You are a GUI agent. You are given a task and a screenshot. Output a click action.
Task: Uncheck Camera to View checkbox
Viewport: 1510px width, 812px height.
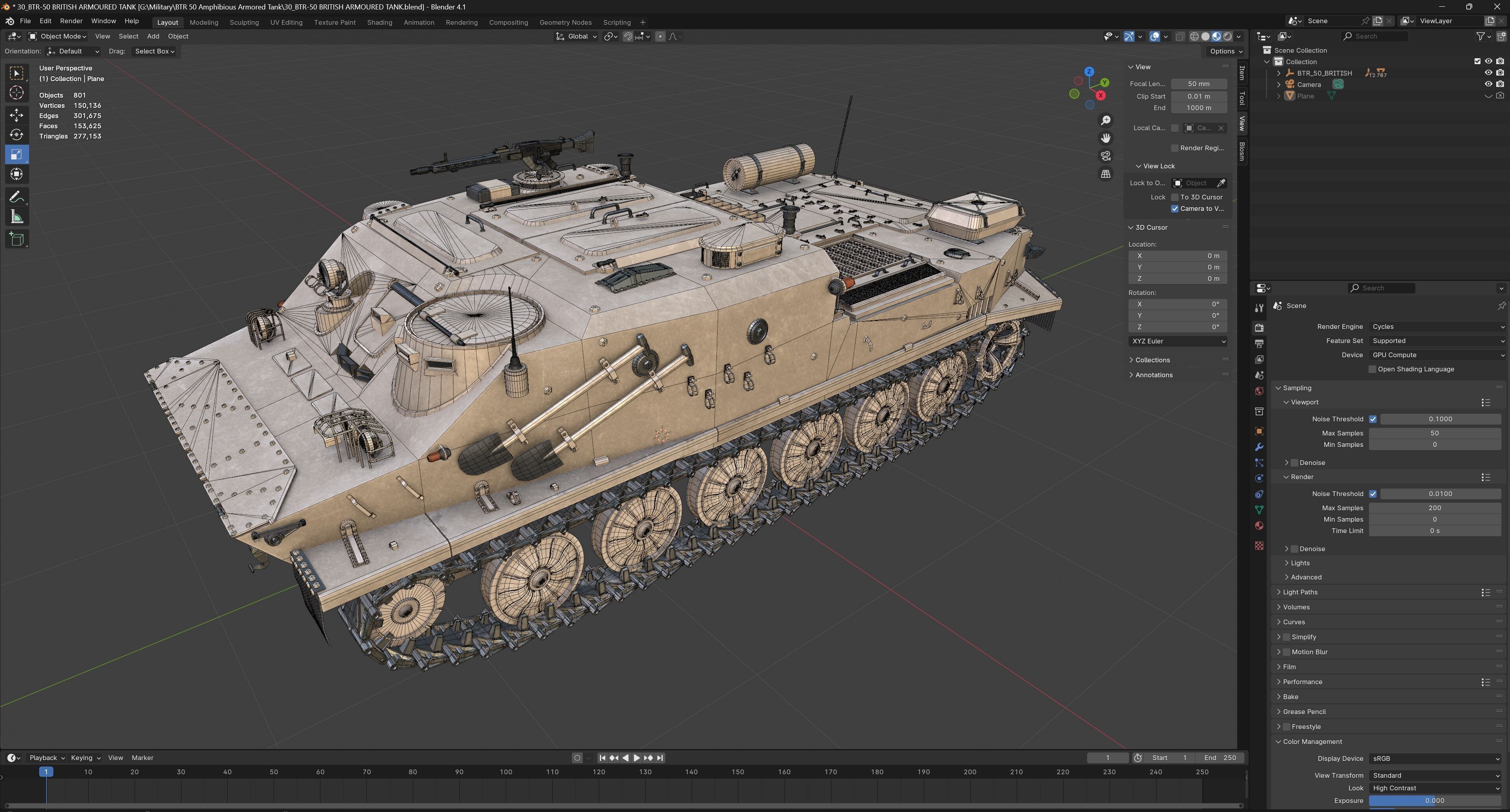[x=1175, y=209]
